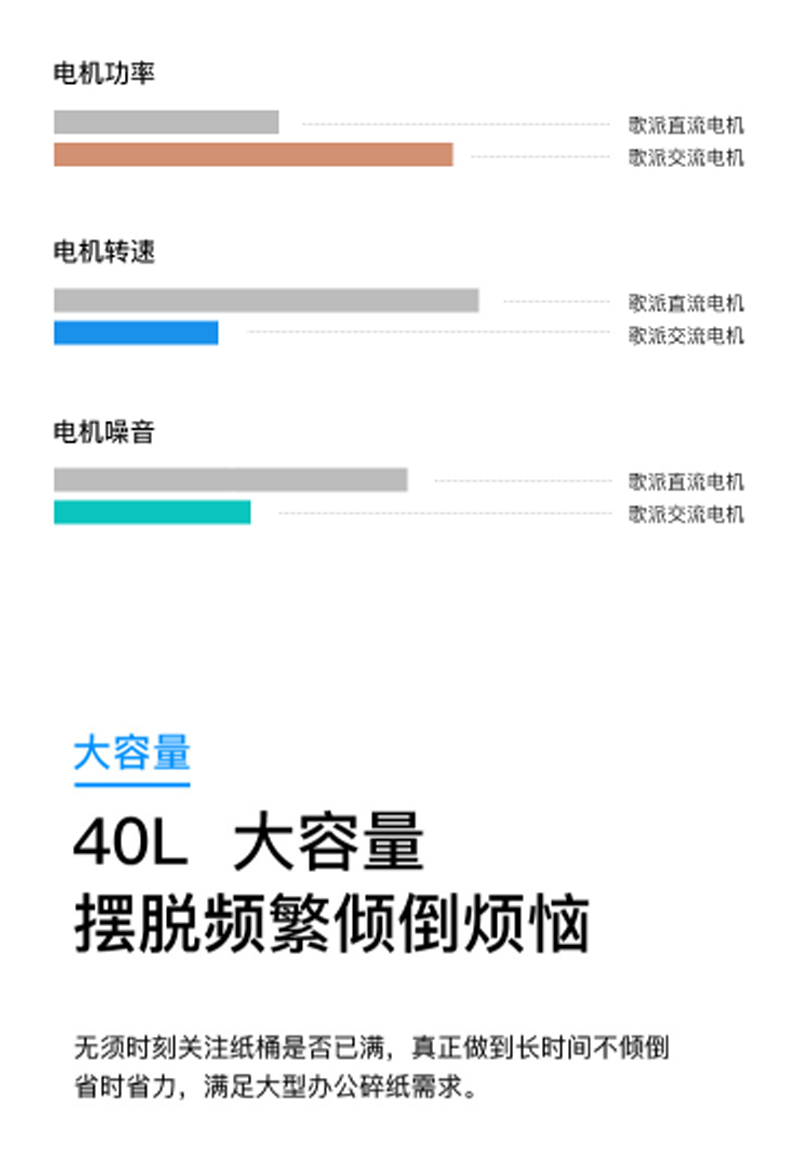This screenshot has height=1152, width=800.
Task: Click the 电机噪音 section heading
Action: pos(104,432)
